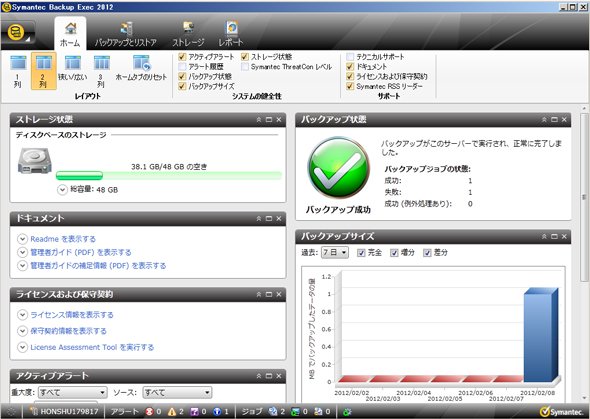The height and width of the screenshot is (419, 590).
Task: Collapse the ドキュメント panel
Action: point(259,219)
